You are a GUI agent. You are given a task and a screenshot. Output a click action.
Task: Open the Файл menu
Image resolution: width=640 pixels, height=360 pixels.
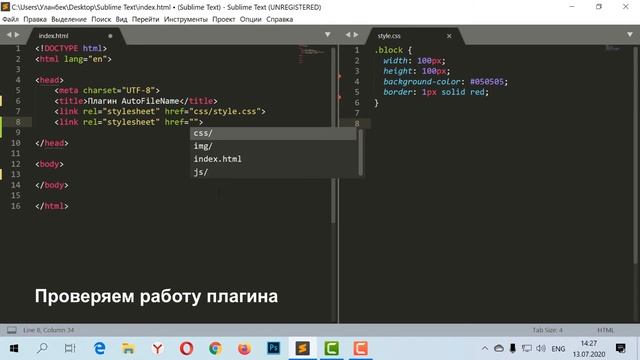tap(11, 19)
